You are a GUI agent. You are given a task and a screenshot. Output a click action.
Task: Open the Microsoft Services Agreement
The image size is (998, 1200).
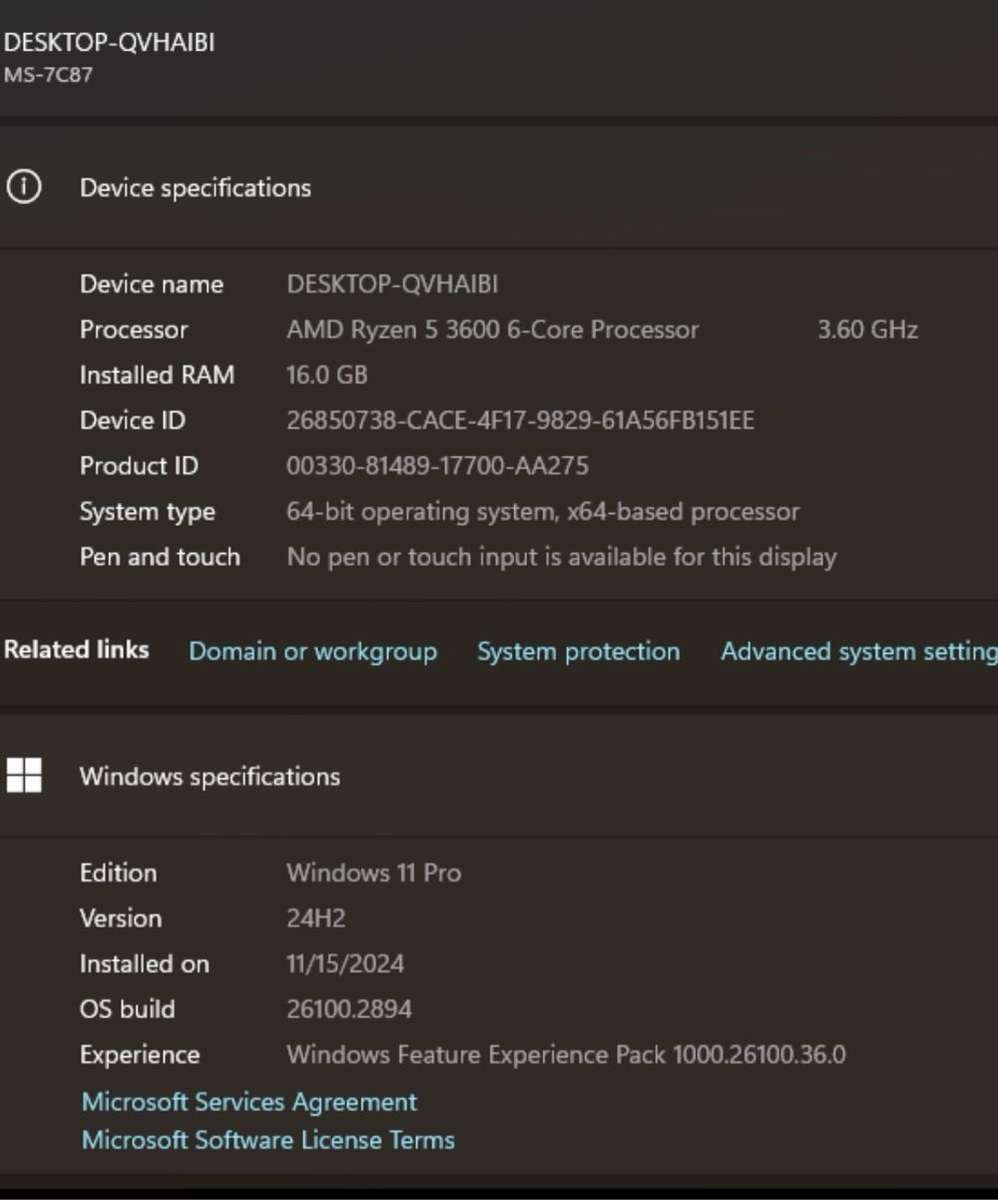point(248,1101)
